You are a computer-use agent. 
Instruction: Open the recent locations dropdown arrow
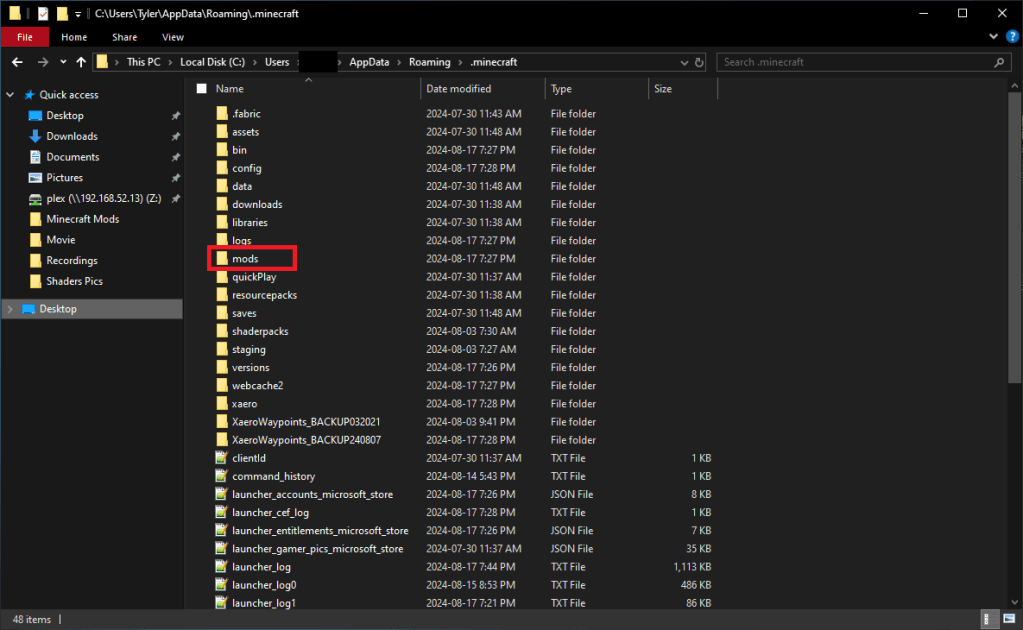pos(63,62)
